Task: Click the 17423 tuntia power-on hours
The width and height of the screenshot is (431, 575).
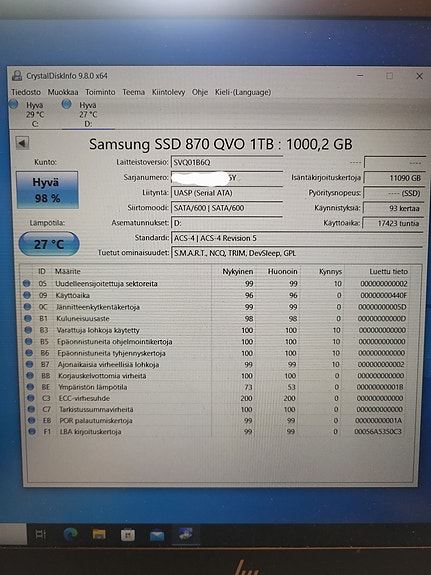Action: [393, 223]
